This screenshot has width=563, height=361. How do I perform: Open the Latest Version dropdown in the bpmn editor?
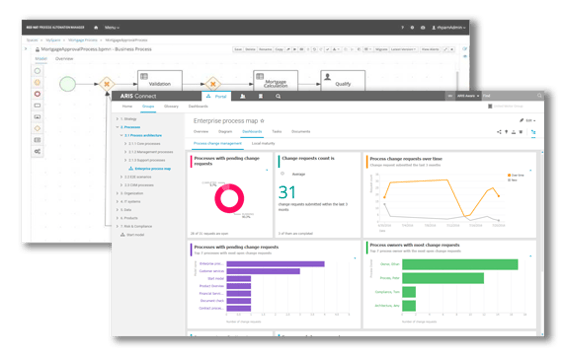[x=403, y=49]
